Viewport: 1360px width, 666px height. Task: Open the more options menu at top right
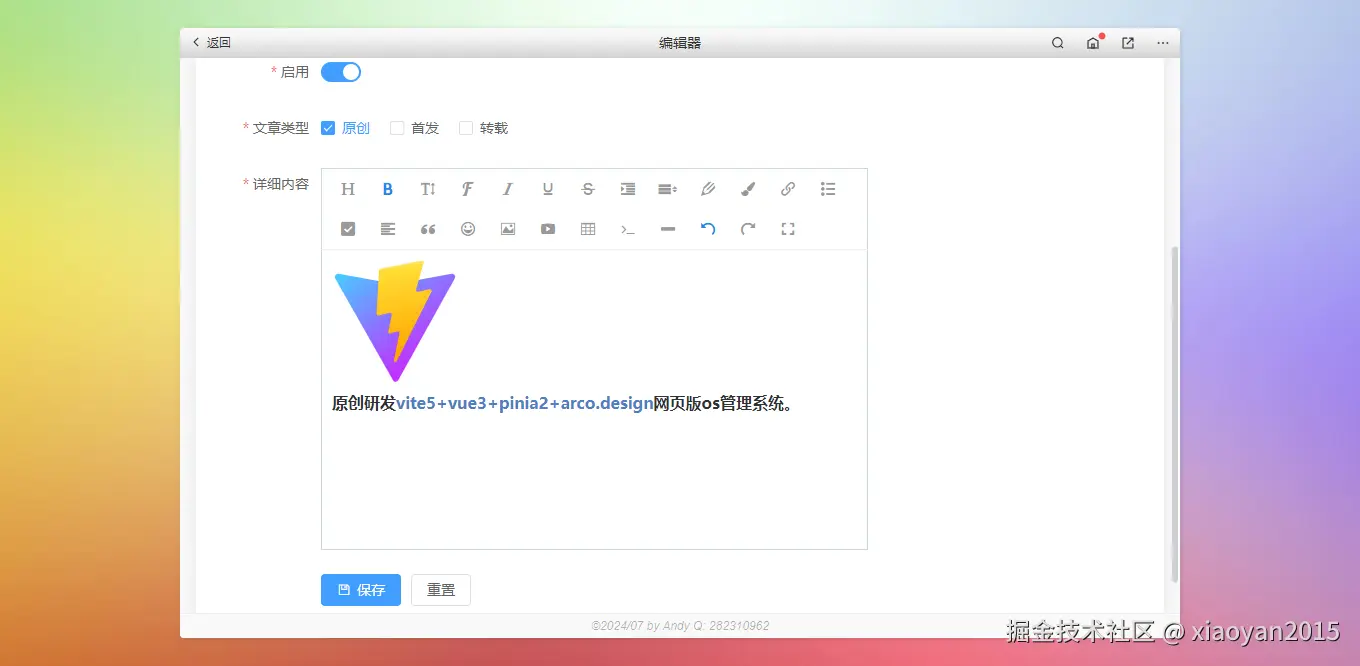tap(1162, 43)
